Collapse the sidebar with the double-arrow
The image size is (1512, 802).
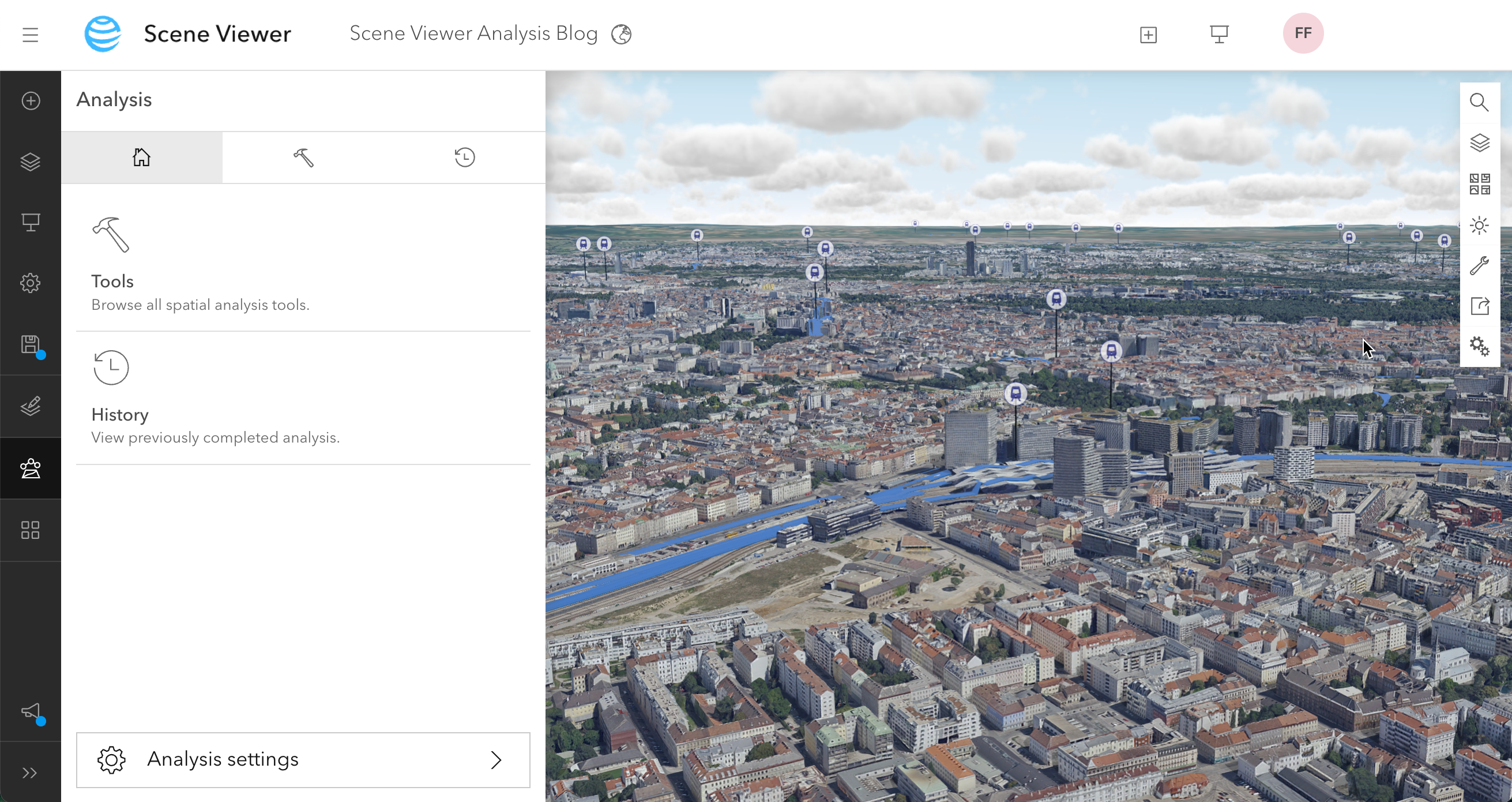point(30,772)
